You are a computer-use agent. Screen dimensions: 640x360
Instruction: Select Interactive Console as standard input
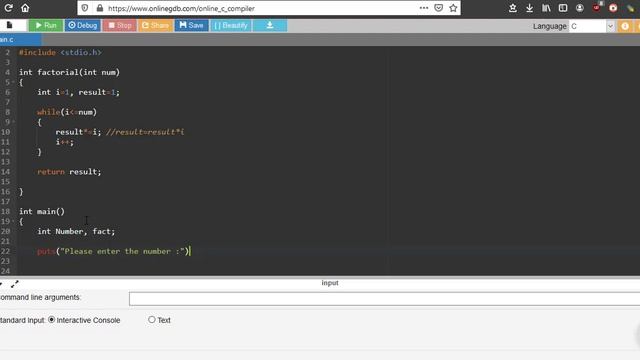(51, 320)
